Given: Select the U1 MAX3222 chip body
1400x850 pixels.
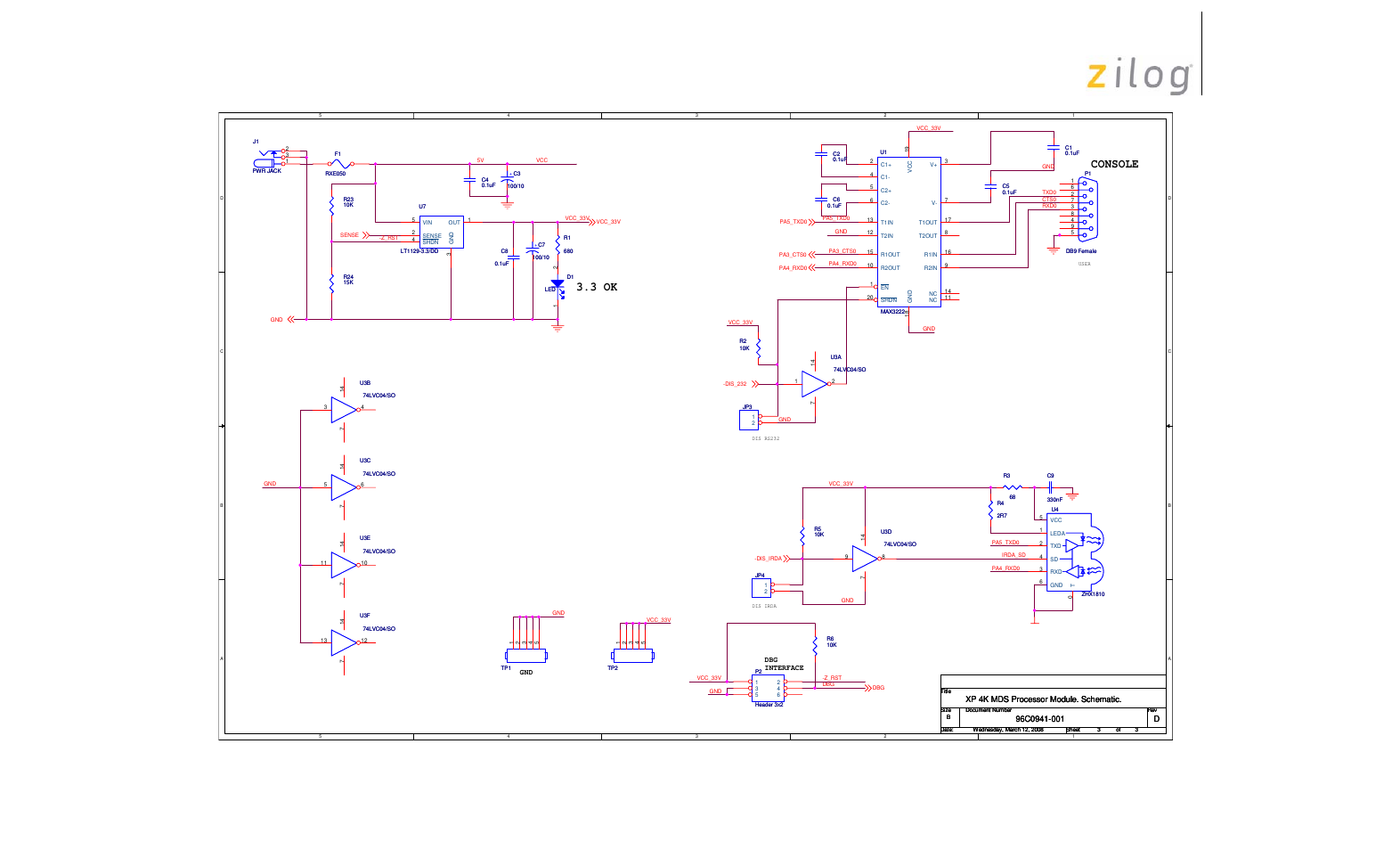Looking at the screenshot, I should 909,233.
